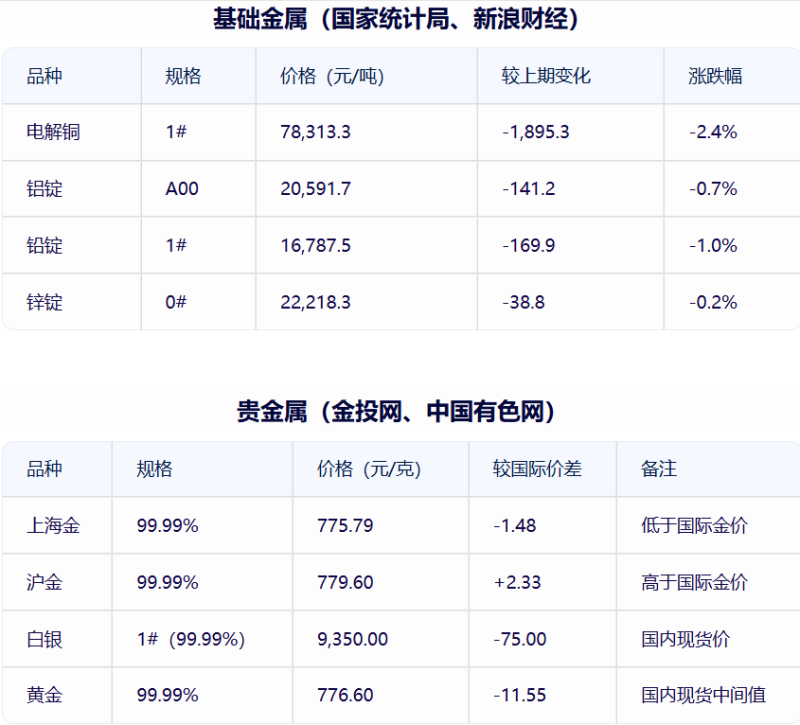800x725 pixels.
Task: Select the 价格 (元/克) column header
Action: click(x=369, y=469)
